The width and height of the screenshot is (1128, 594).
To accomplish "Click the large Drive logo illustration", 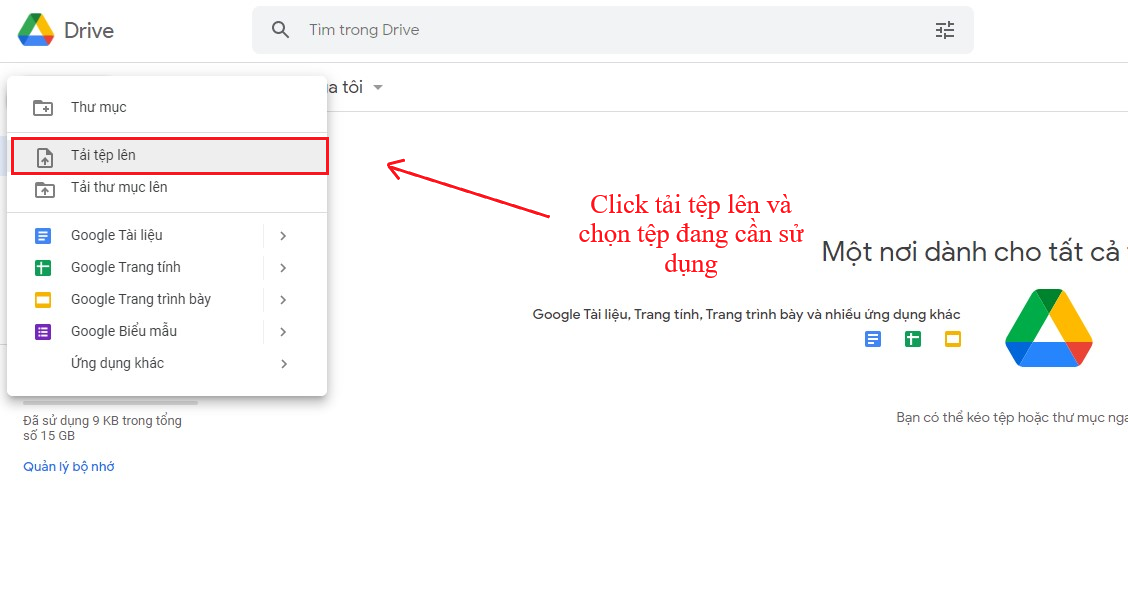I will pos(1049,328).
